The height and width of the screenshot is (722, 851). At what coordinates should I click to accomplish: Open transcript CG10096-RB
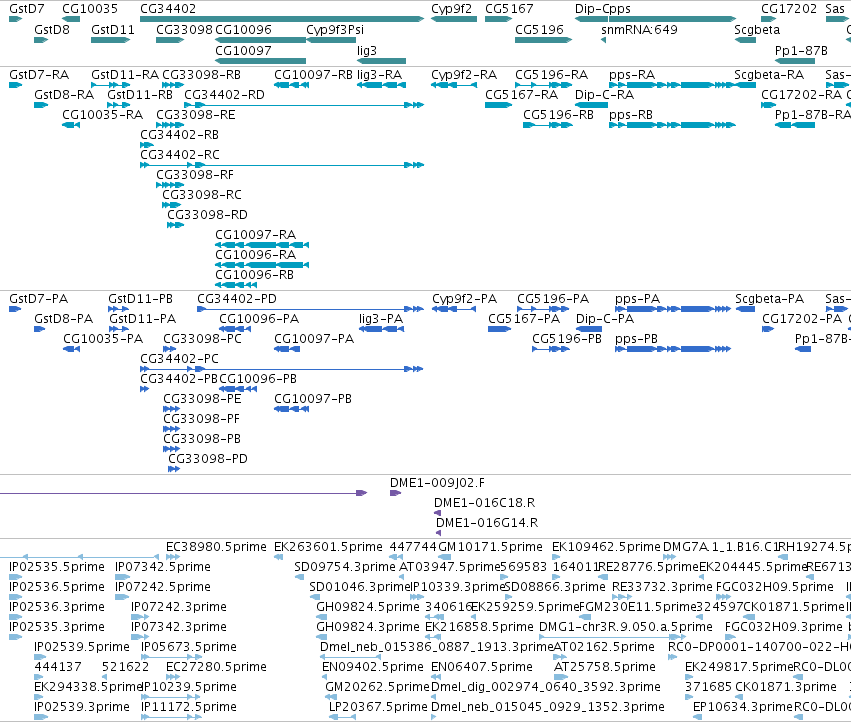255,275
